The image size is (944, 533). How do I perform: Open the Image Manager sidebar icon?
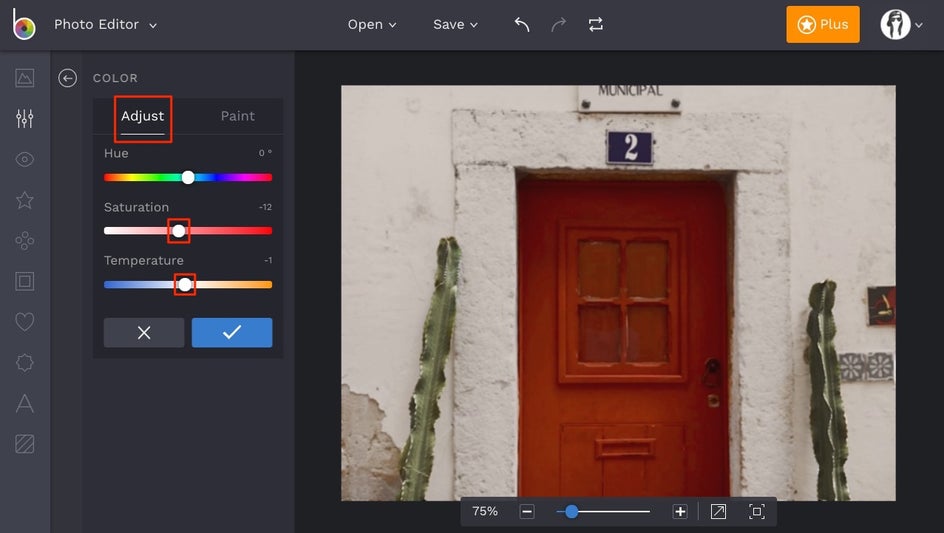(x=25, y=78)
